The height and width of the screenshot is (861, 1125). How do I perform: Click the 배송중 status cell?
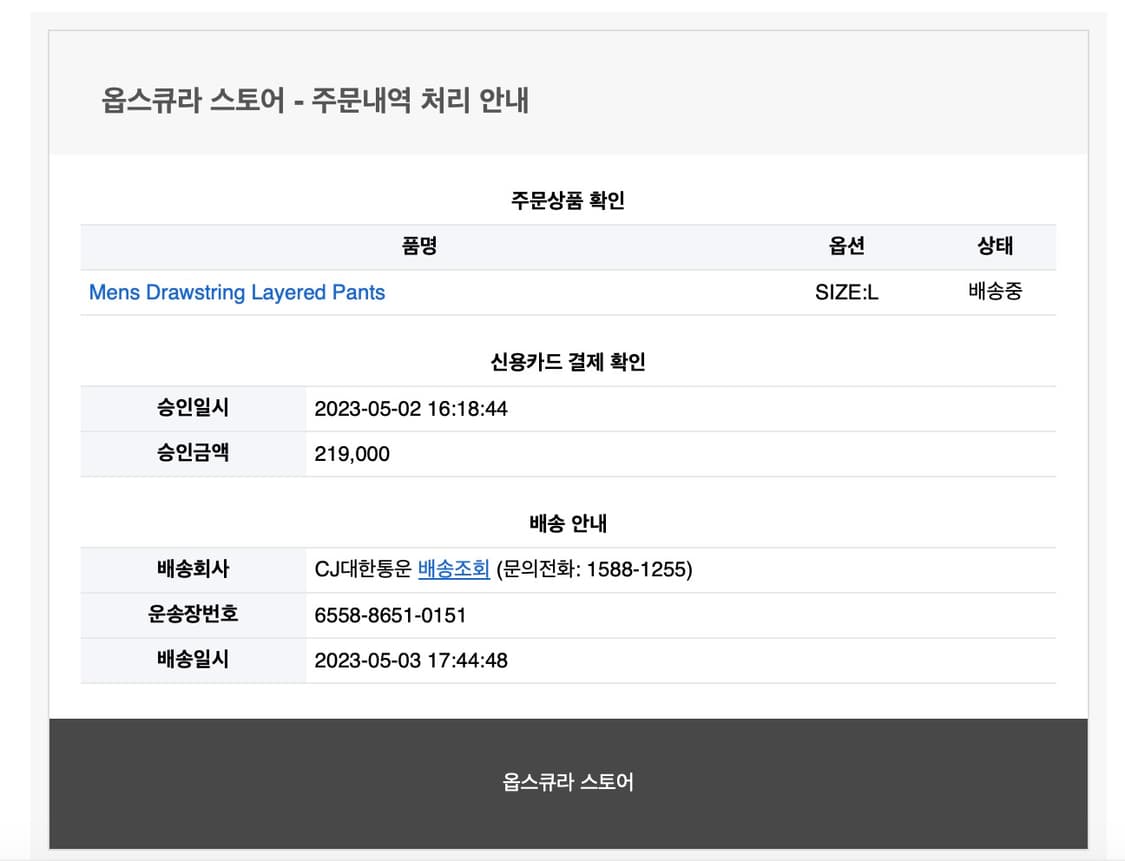(994, 292)
